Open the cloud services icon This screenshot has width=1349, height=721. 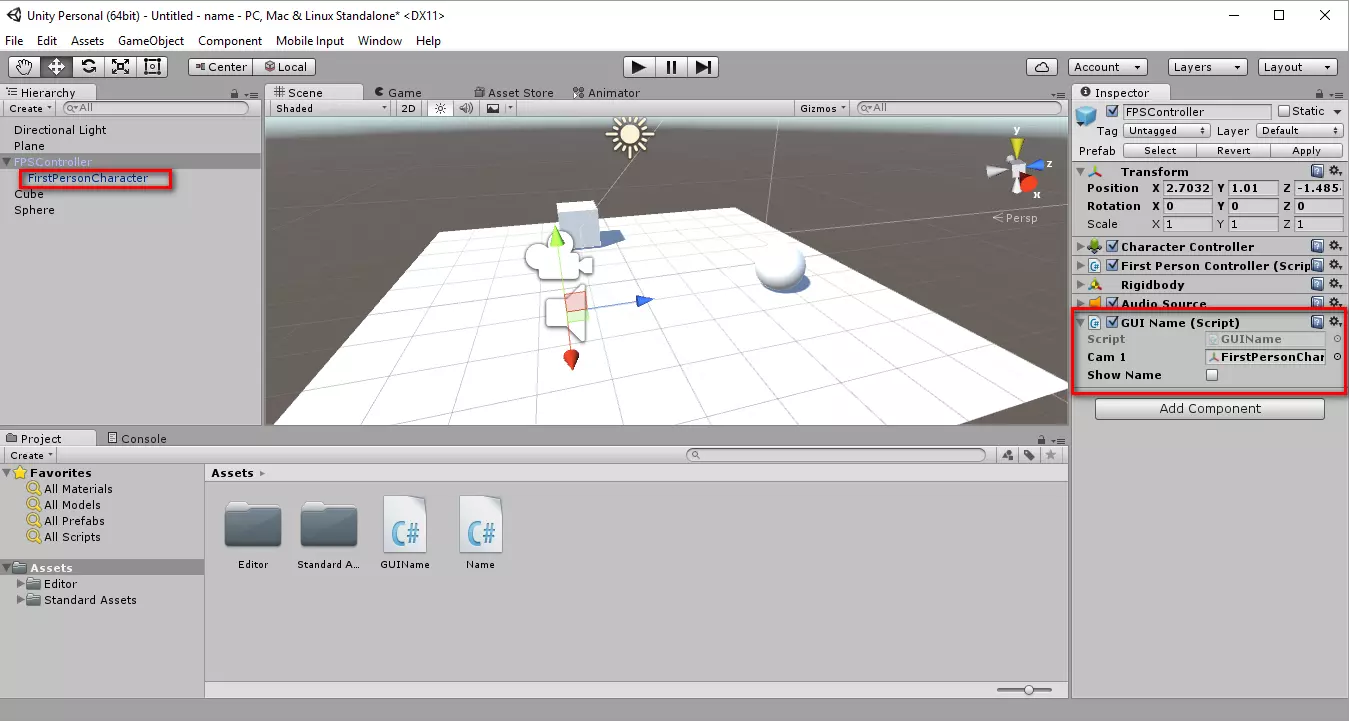coord(1042,67)
